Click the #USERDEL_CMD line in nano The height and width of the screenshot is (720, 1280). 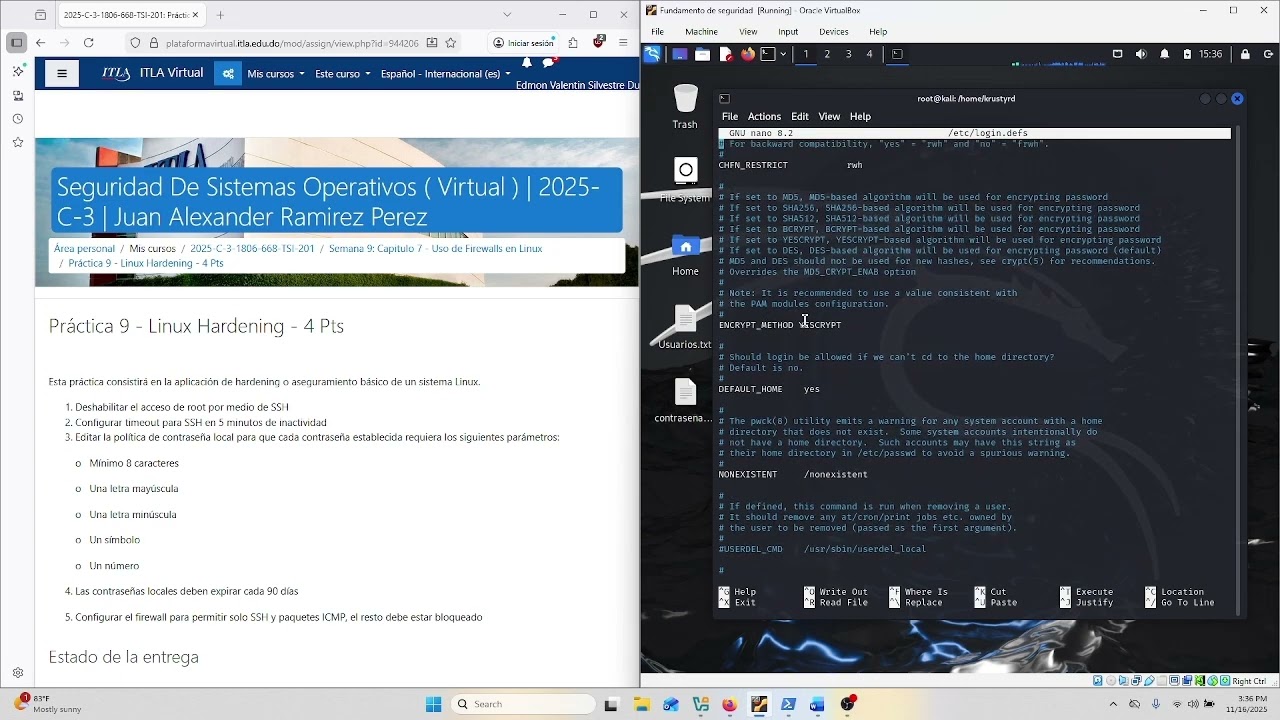(x=822, y=549)
